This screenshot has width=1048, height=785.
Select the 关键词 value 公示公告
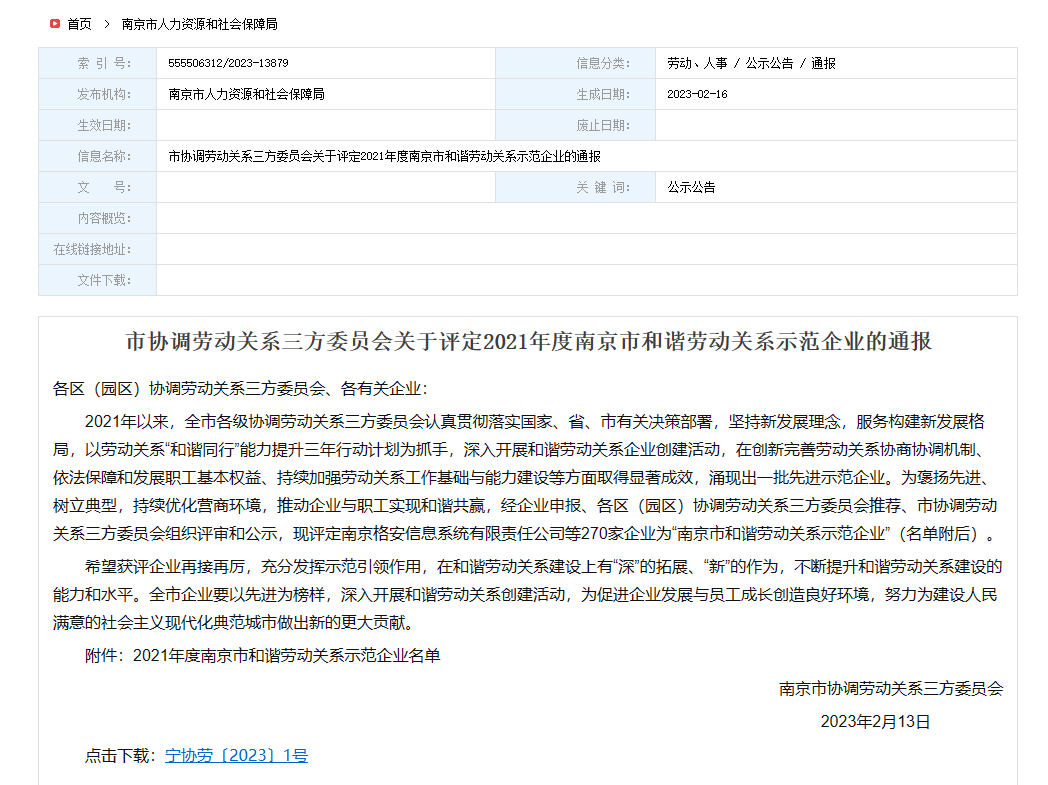(x=689, y=186)
